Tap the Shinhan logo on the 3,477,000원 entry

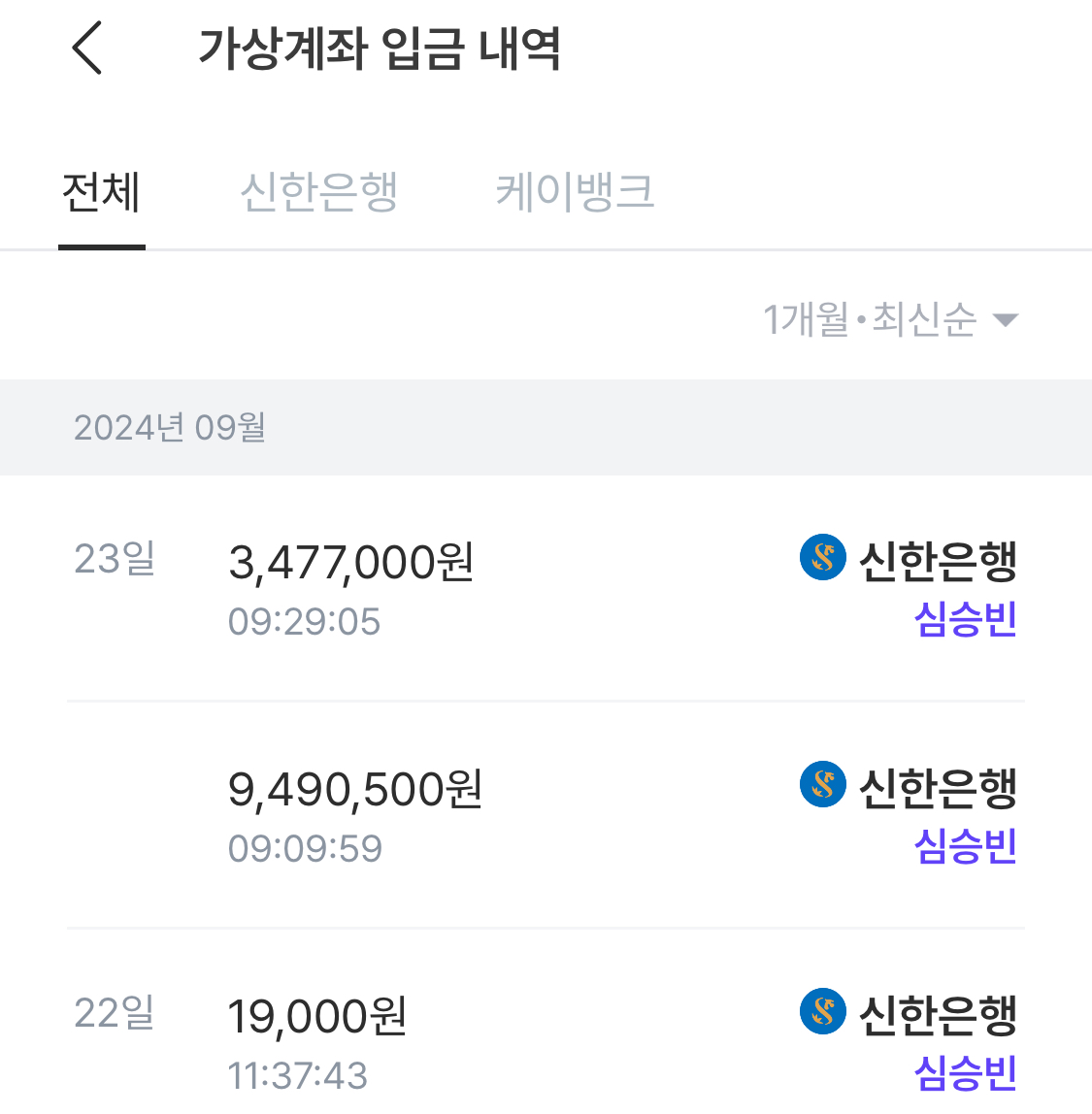(823, 557)
